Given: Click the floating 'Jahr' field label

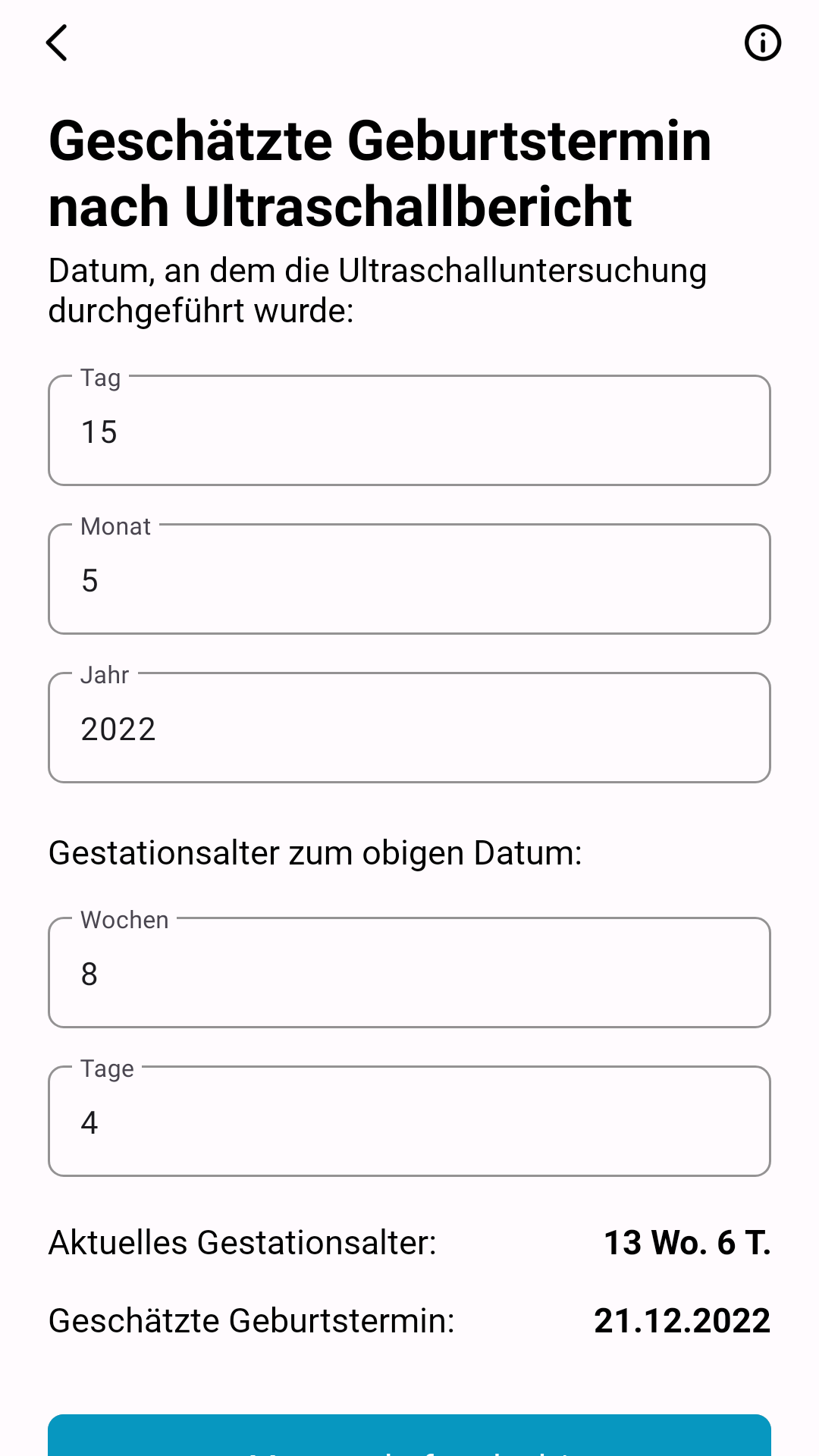Looking at the screenshot, I should pyautogui.click(x=105, y=675).
